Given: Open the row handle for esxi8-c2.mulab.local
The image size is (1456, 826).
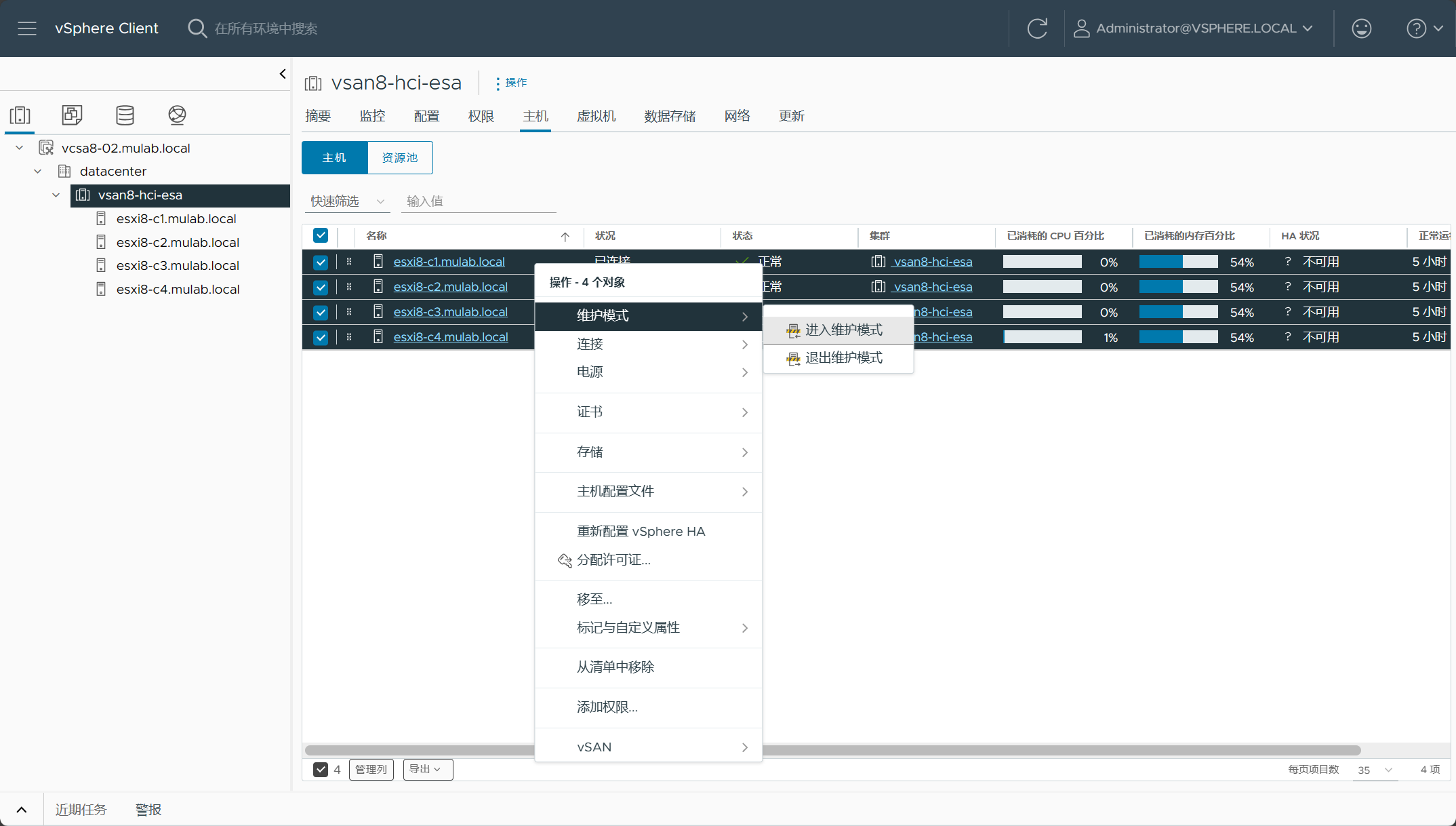Looking at the screenshot, I should [349, 287].
